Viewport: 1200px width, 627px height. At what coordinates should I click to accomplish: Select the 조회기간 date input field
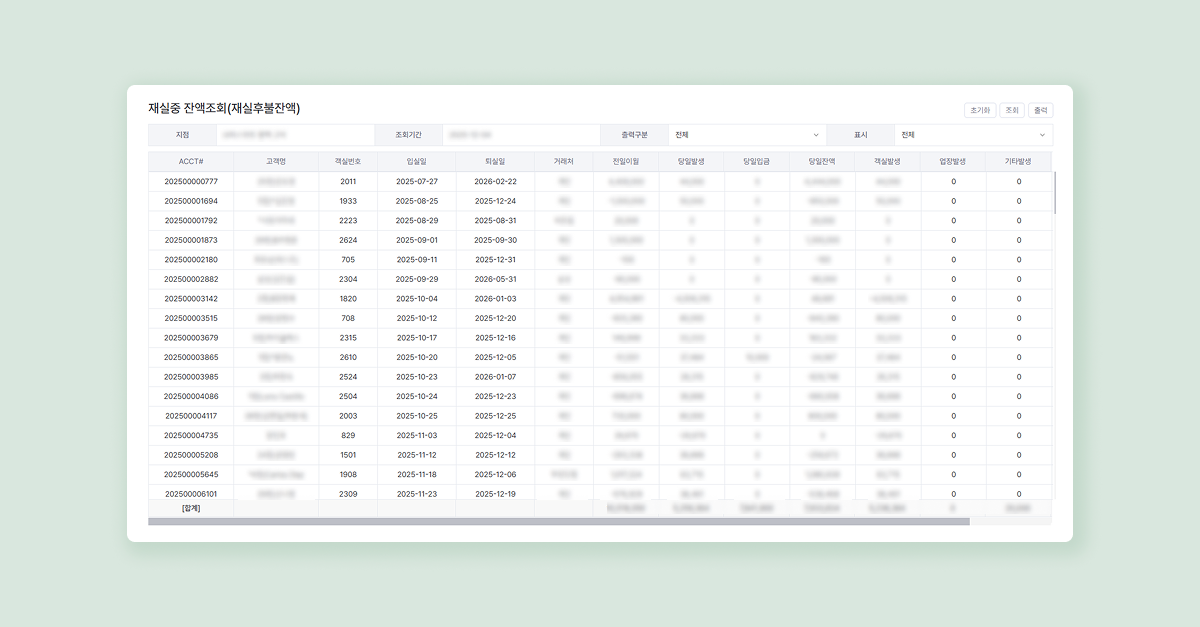coord(520,135)
